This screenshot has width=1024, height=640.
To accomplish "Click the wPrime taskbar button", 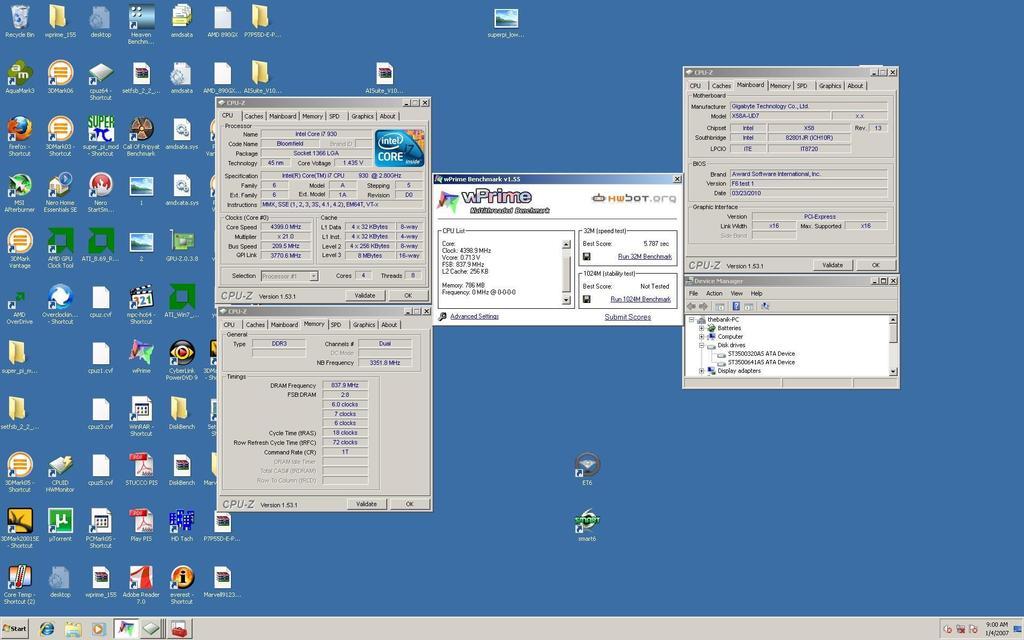I will pos(125,629).
